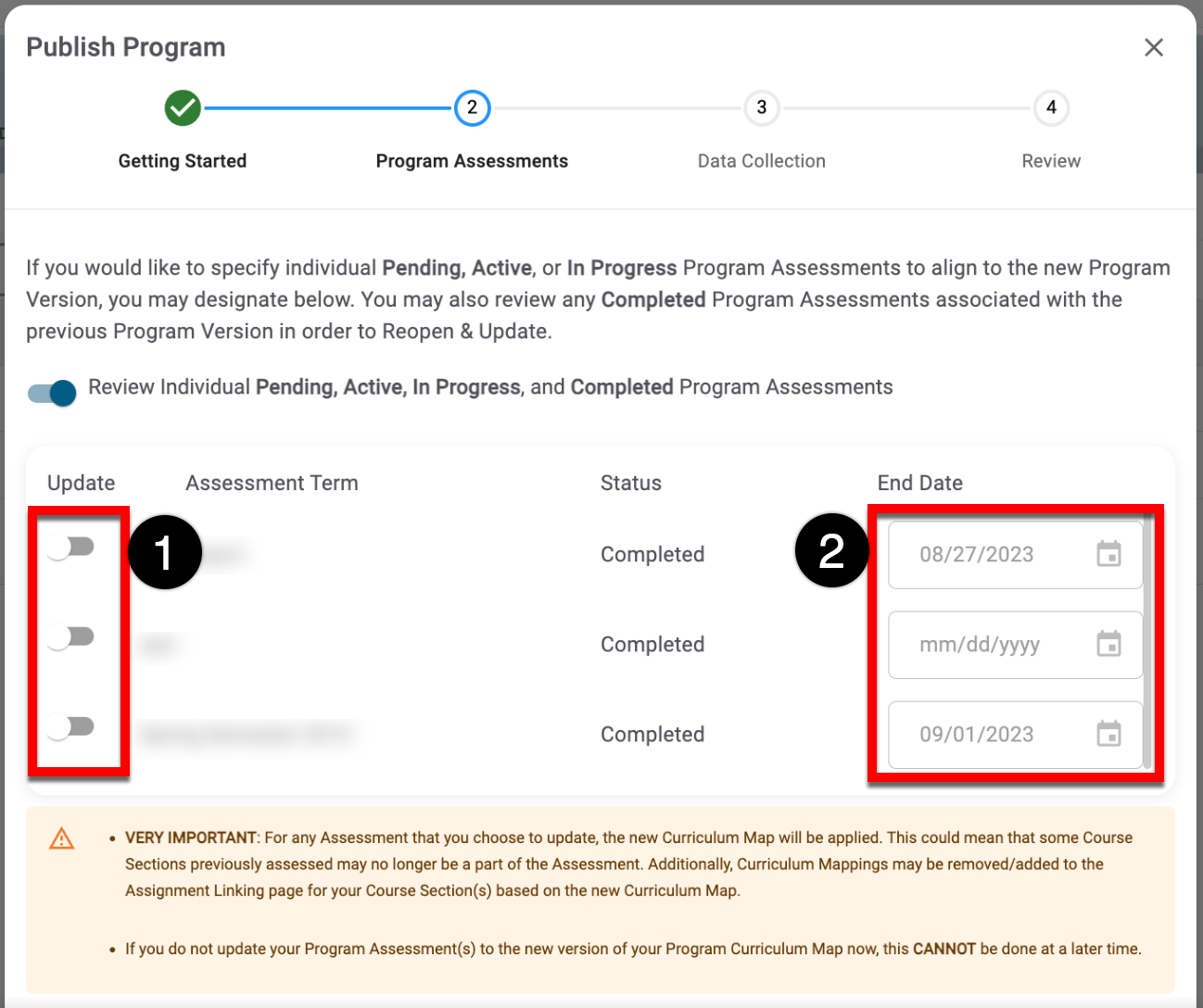Click the step 4 circle in stepper

1051,108
